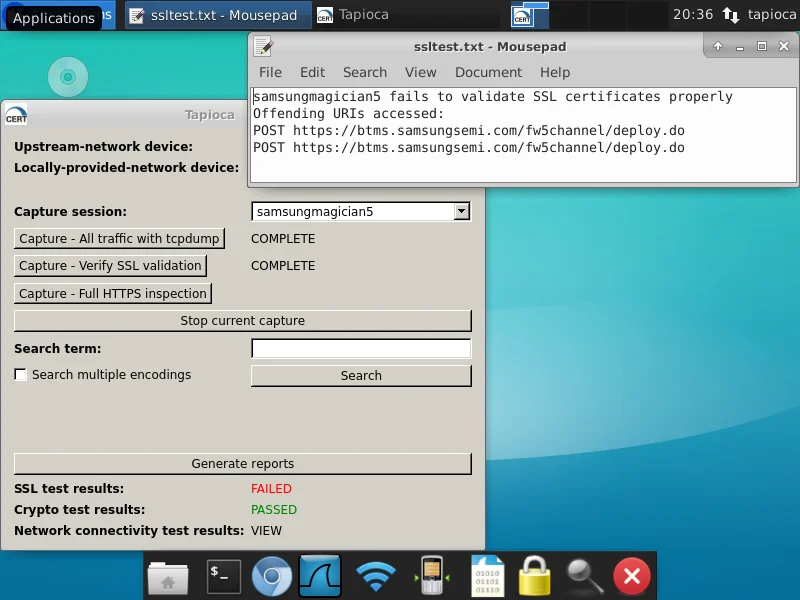This screenshot has height=600, width=800.
Task: Open Mousepad's Document menu
Action: (x=488, y=72)
